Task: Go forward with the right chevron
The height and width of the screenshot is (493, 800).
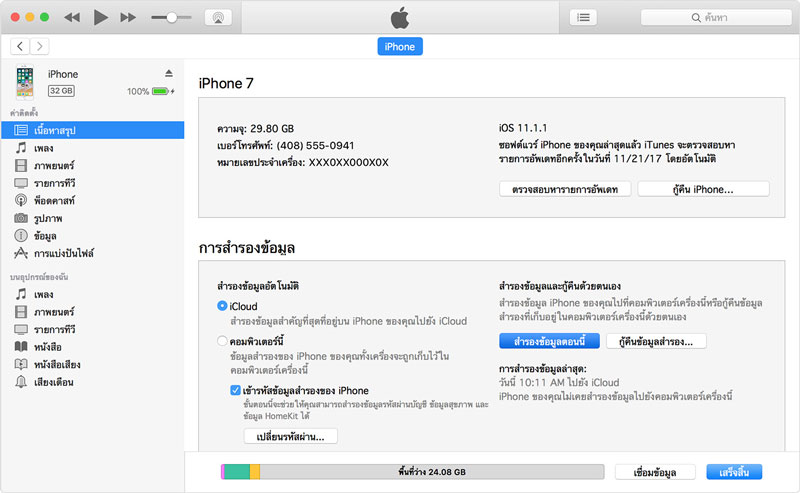Action: click(39, 46)
